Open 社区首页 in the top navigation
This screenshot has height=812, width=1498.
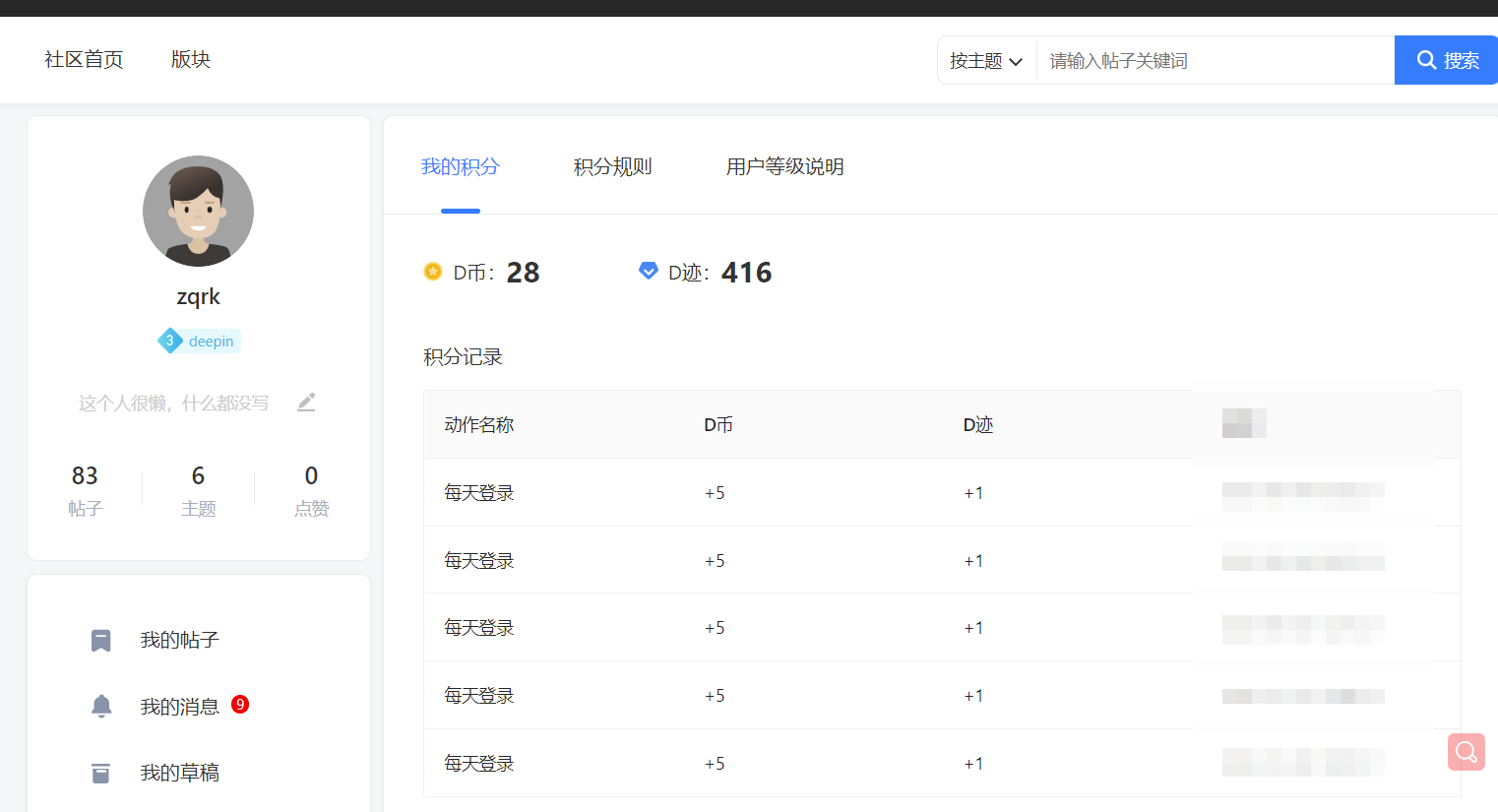click(83, 59)
